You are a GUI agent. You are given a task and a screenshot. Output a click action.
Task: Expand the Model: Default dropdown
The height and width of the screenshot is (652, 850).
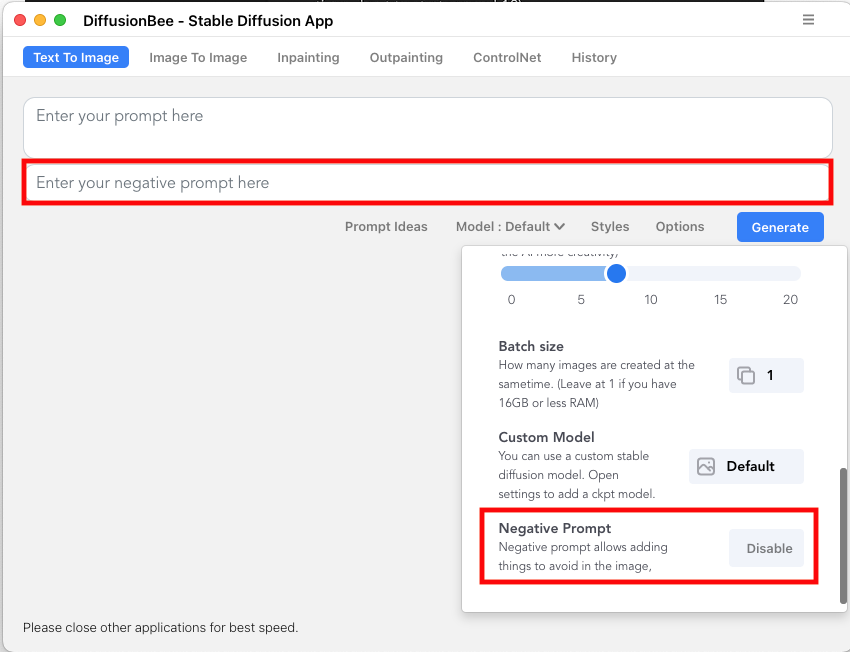(x=510, y=227)
